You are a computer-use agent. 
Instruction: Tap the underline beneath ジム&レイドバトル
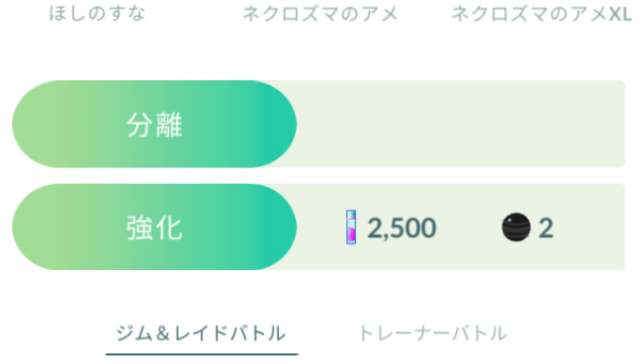click(202, 354)
